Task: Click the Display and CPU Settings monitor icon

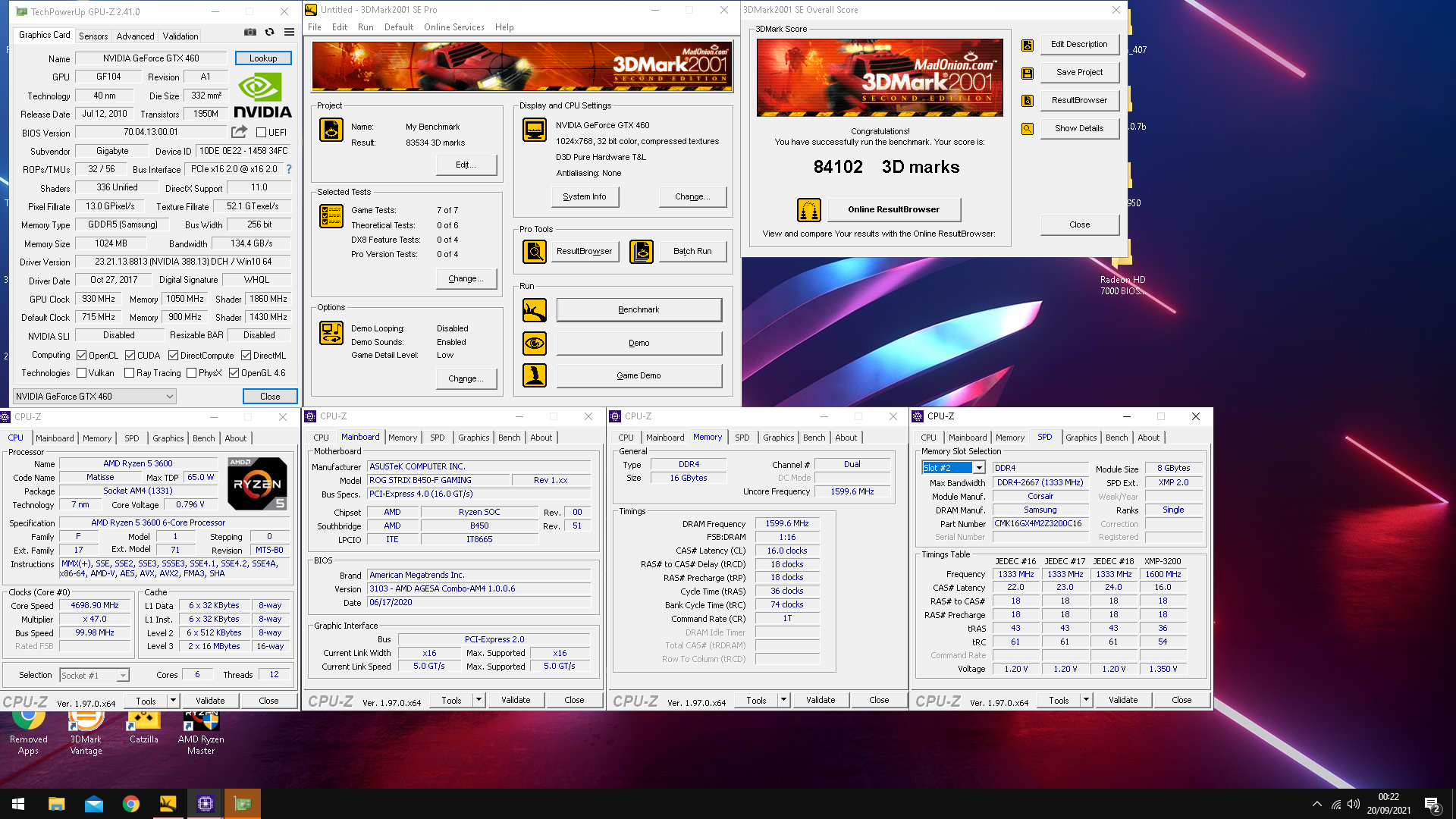Action: click(535, 130)
